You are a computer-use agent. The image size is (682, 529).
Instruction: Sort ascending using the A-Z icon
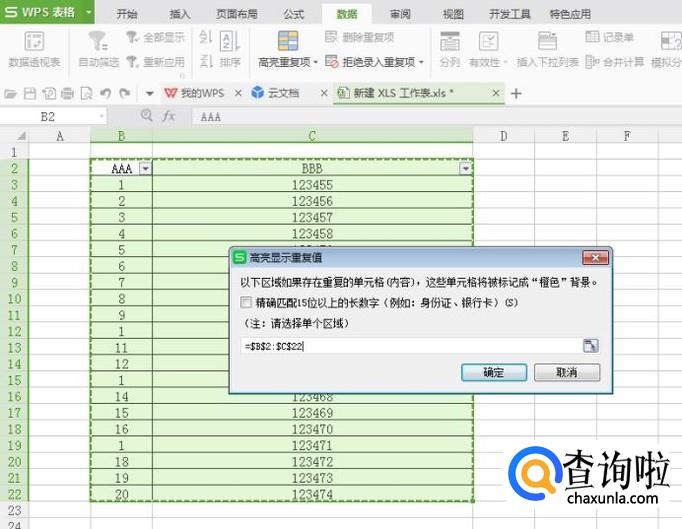pyautogui.click(x=205, y=37)
